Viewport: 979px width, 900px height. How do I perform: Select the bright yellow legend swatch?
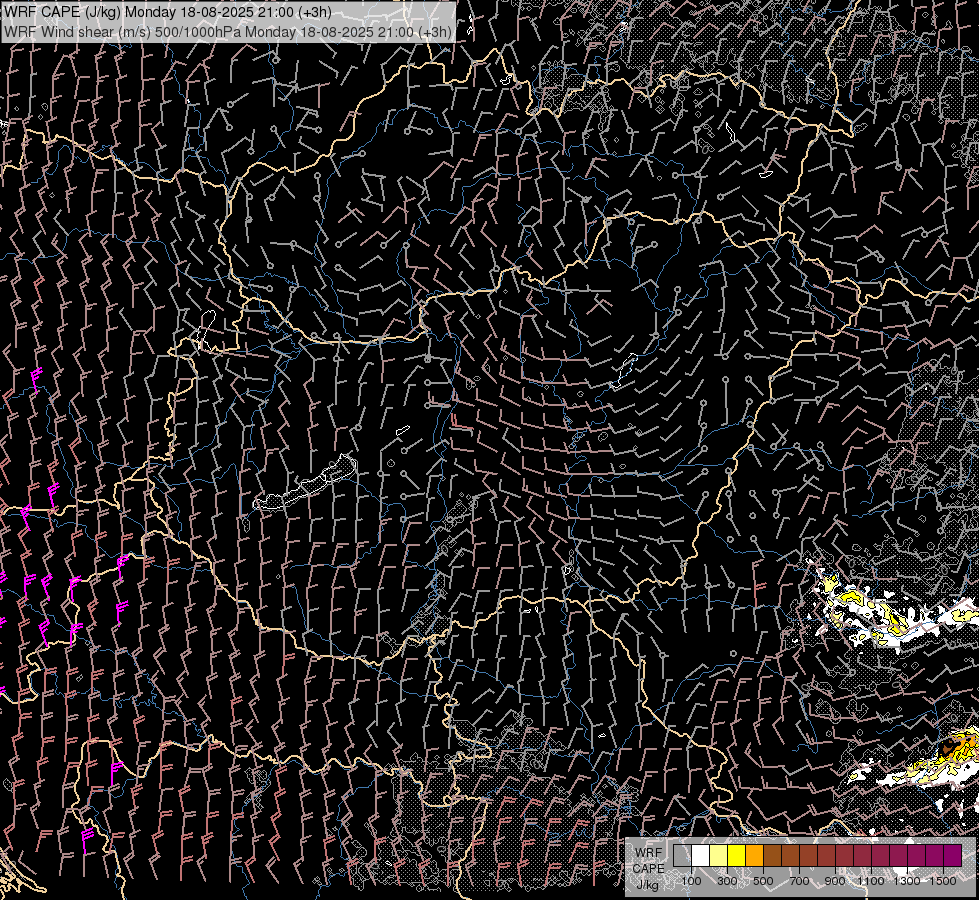pyautogui.click(x=737, y=855)
